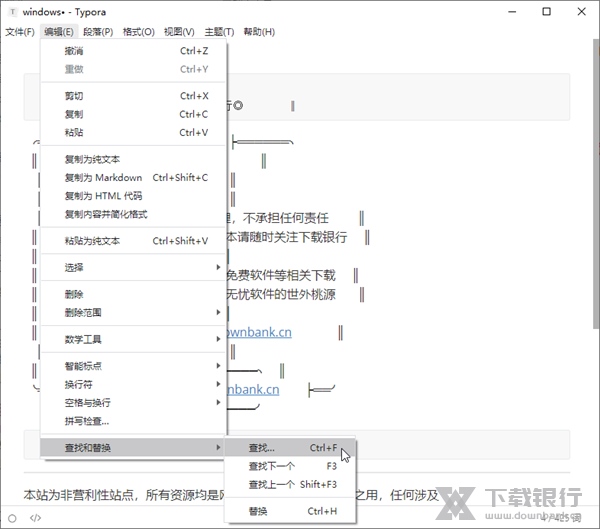The height and width of the screenshot is (529, 600).
Task: Open the 视图(V) menu
Action: tap(179, 32)
